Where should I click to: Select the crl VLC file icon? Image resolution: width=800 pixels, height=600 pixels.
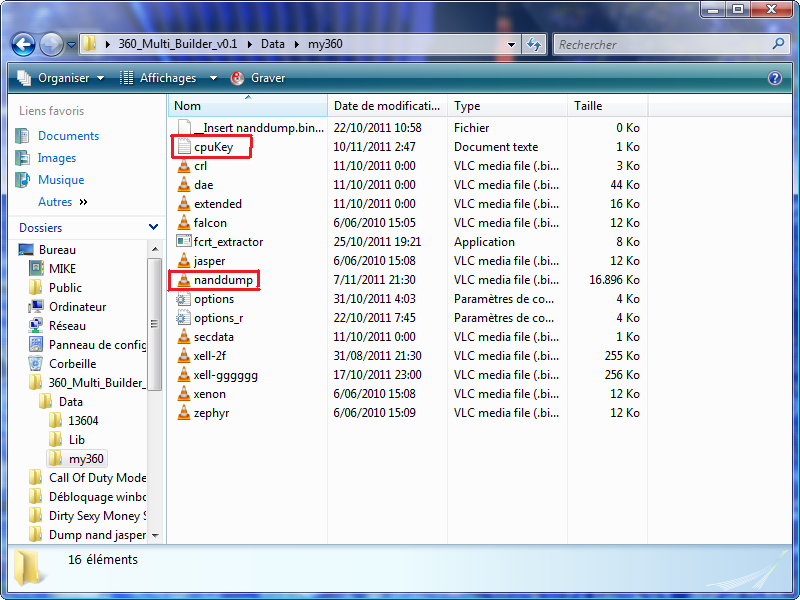point(184,166)
